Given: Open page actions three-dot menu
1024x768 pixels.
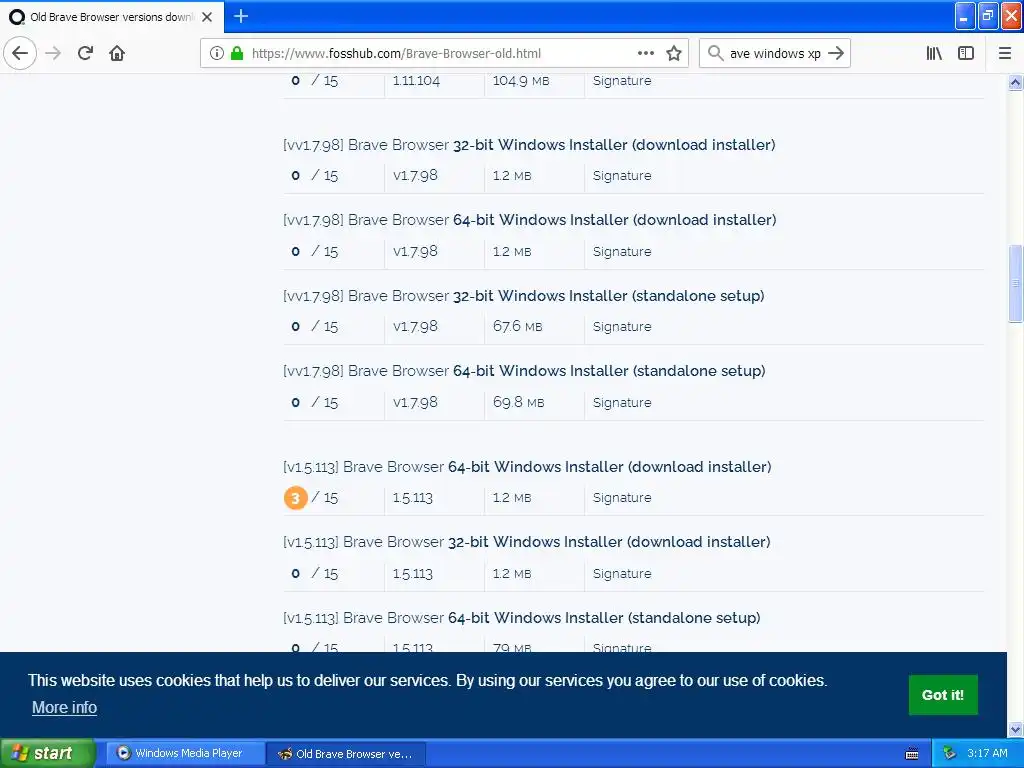Looking at the screenshot, I should pos(645,53).
